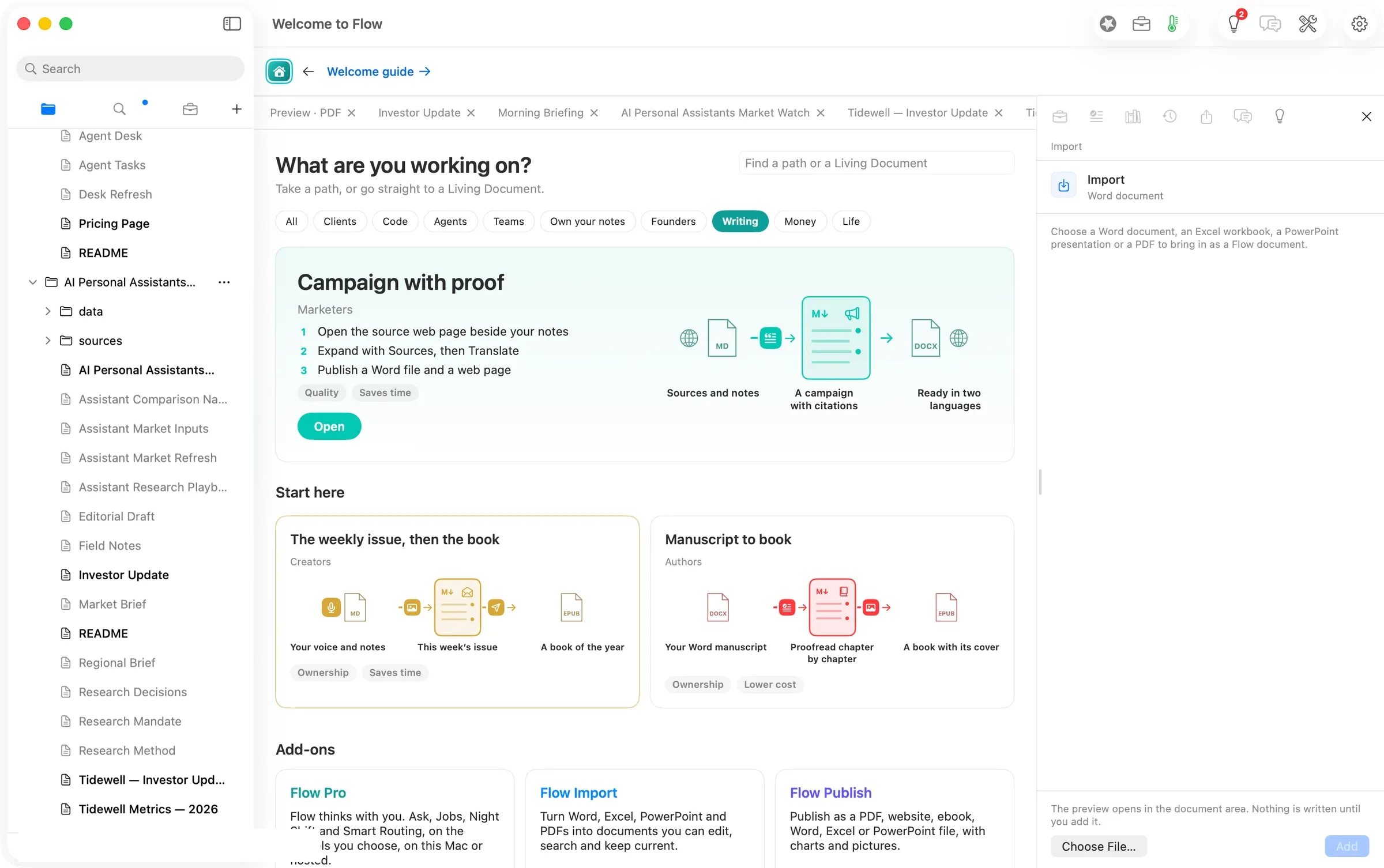Open the Manuscript to book card
This screenshot has height=868, width=1384.
point(832,612)
